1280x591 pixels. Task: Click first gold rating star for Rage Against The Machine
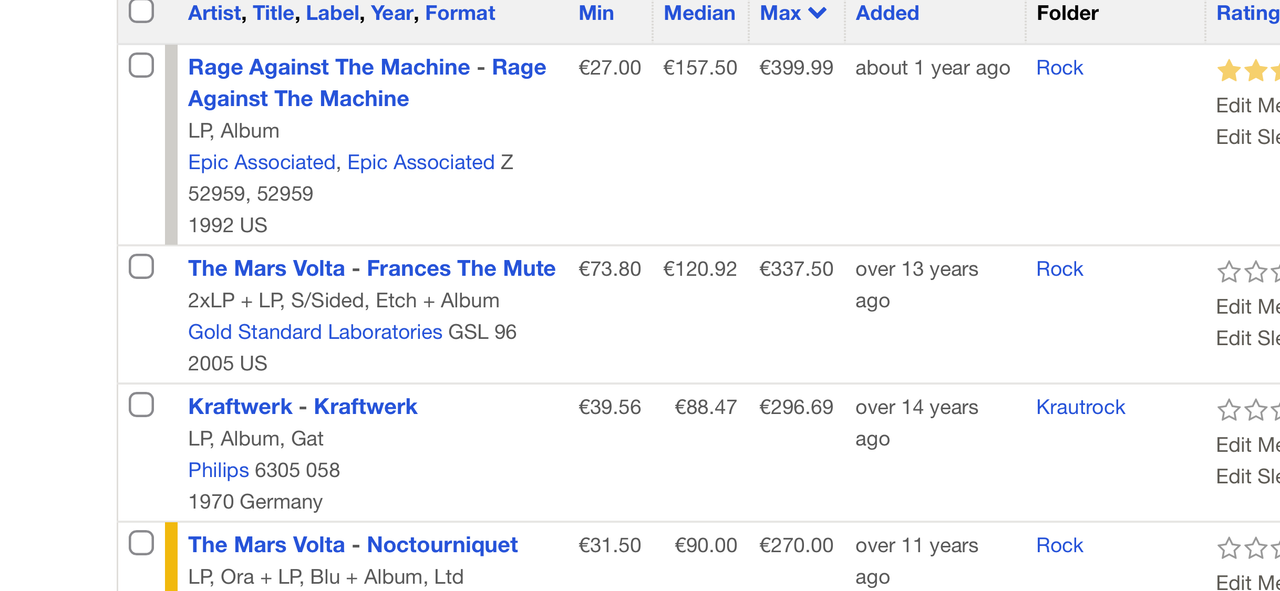(1229, 70)
